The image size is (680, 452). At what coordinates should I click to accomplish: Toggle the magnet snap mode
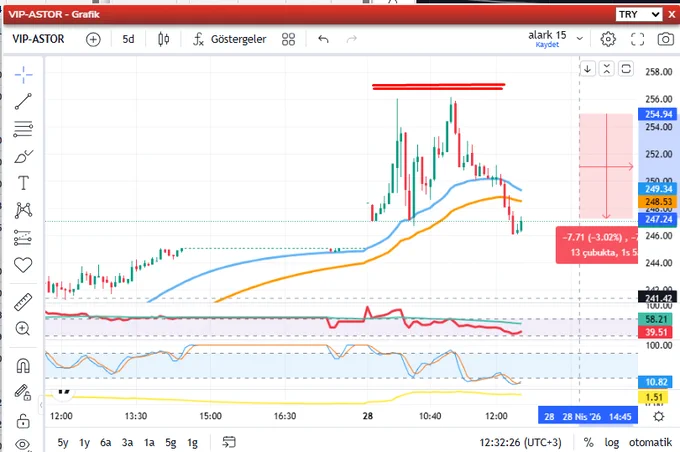pos(23,366)
